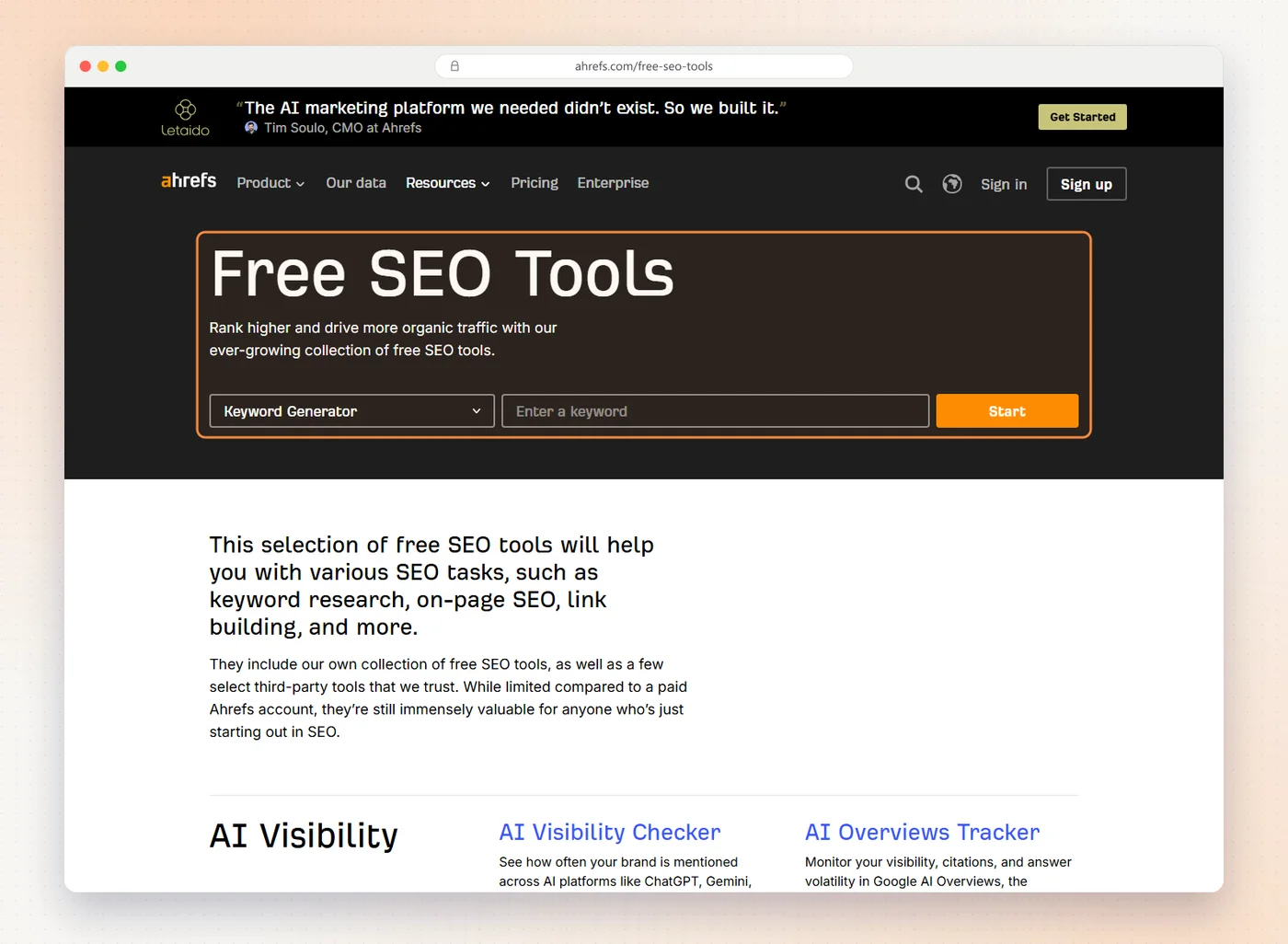1288x944 pixels.
Task: Click "See how often your brand is mentioned" text
Action: click(x=626, y=871)
